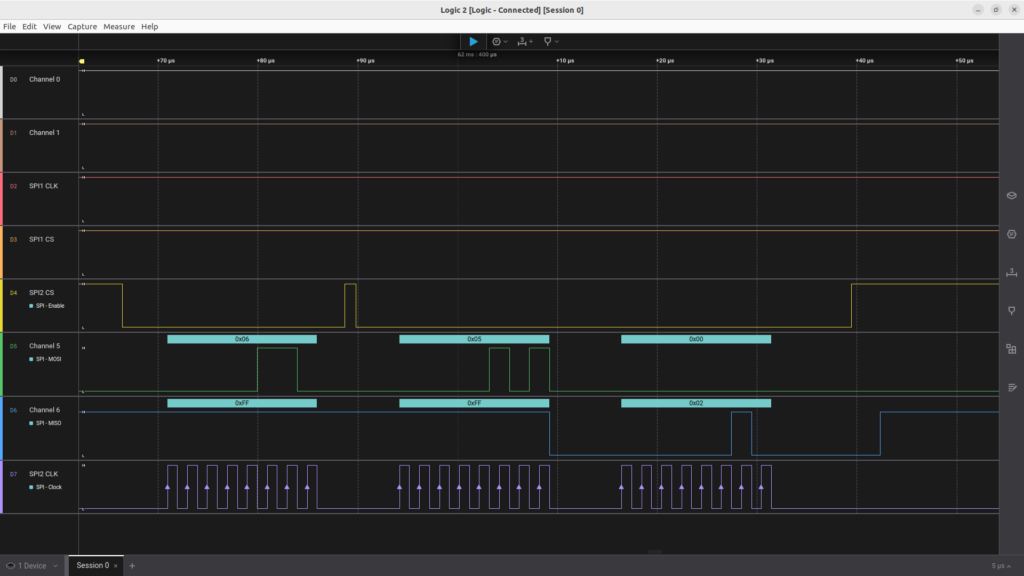Select the 0x02 MISO decoded frame

[x=696, y=404]
